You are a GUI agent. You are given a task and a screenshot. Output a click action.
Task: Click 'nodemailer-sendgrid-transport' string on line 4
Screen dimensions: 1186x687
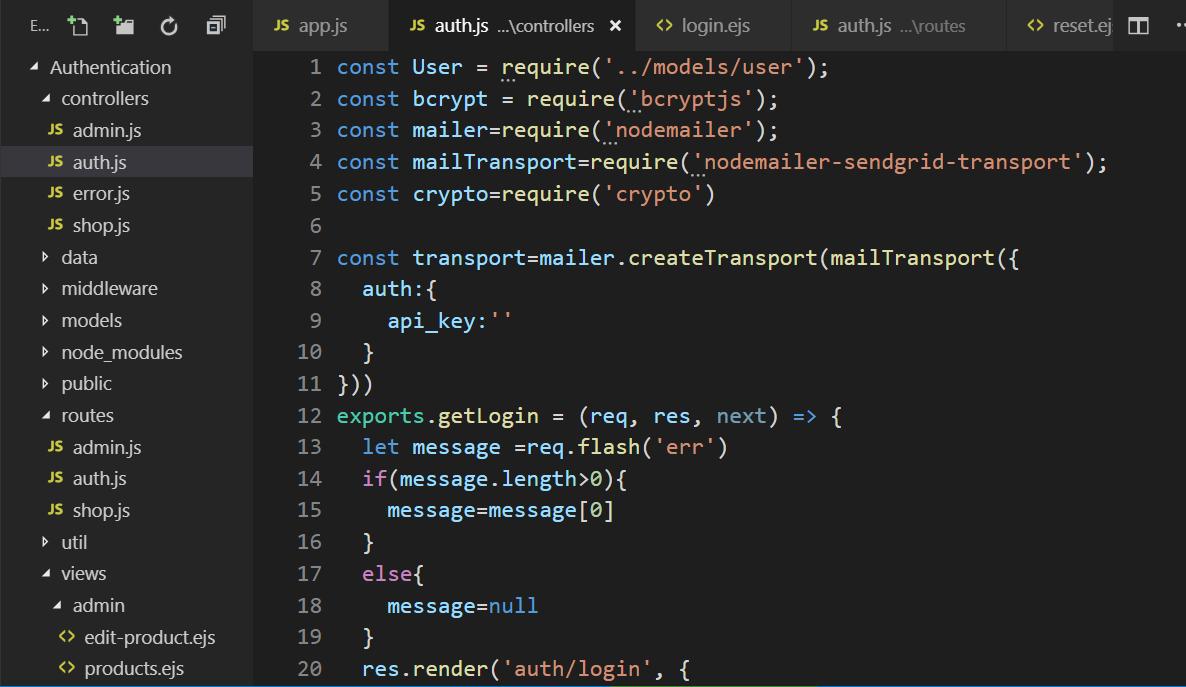(x=886, y=162)
